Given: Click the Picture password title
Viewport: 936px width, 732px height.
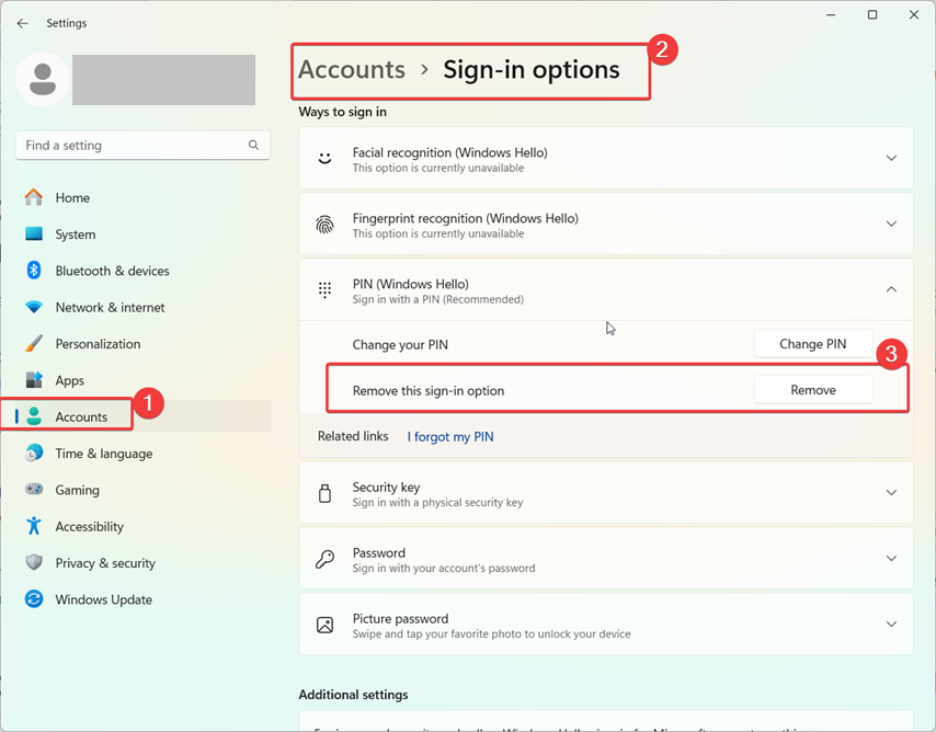Looking at the screenshot, I should pos(401,619).
